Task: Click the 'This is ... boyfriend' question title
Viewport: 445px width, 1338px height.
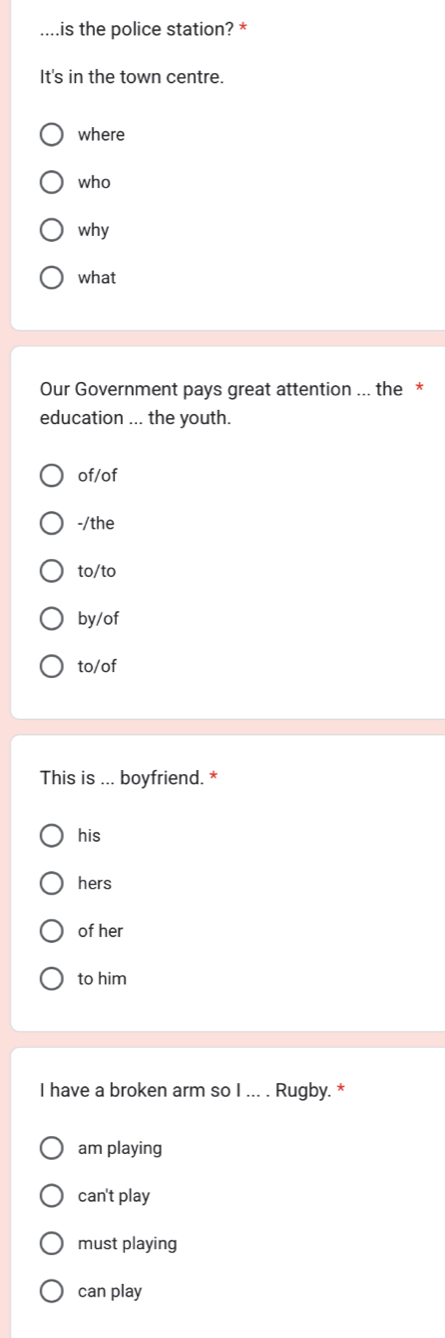Action: click(x=122, y=776)
